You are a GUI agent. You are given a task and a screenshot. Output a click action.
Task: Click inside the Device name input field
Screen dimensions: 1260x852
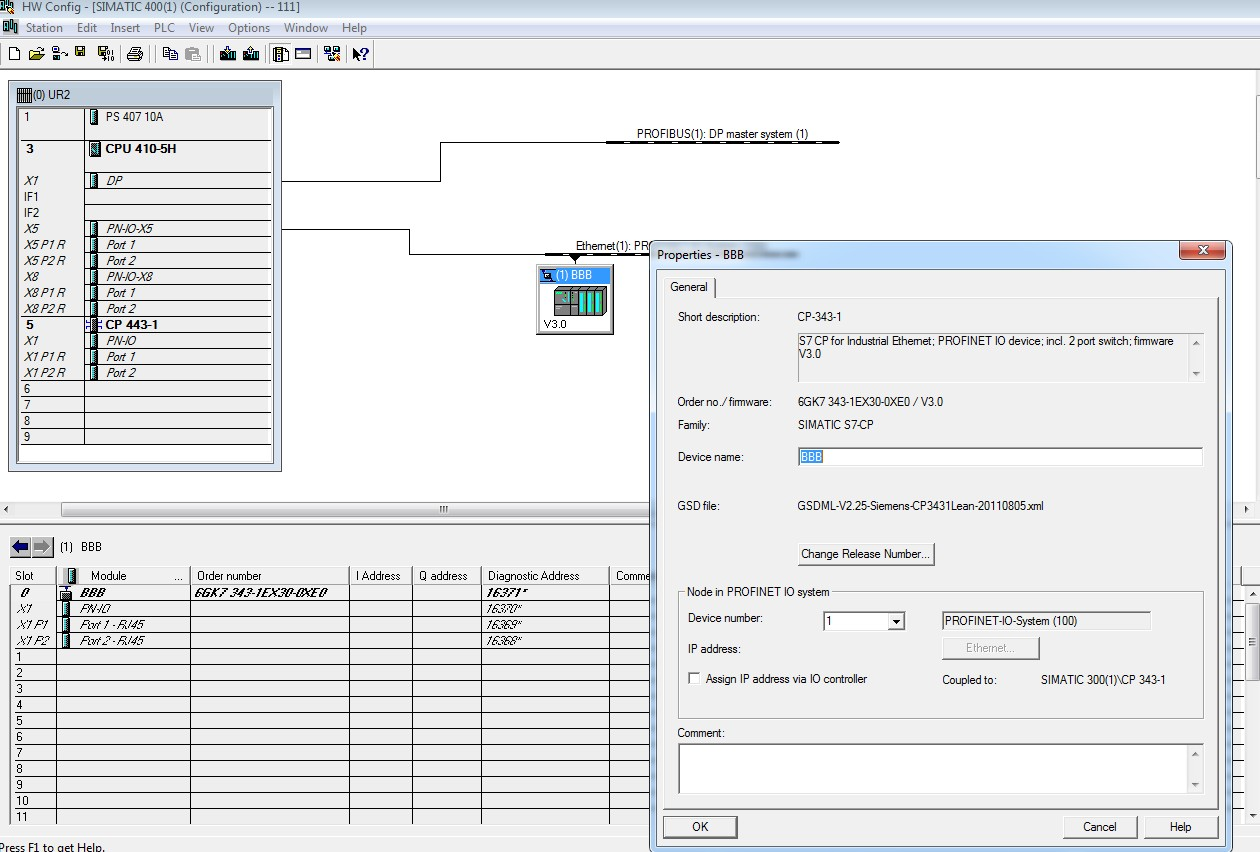point(1000,456)
